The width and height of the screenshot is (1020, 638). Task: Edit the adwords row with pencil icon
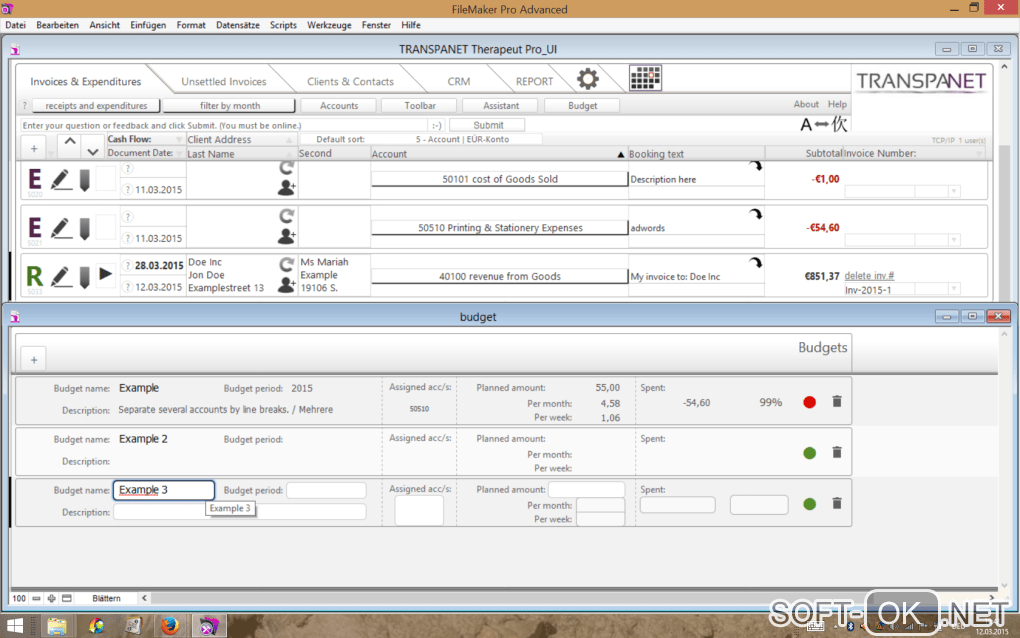[60, 228]
